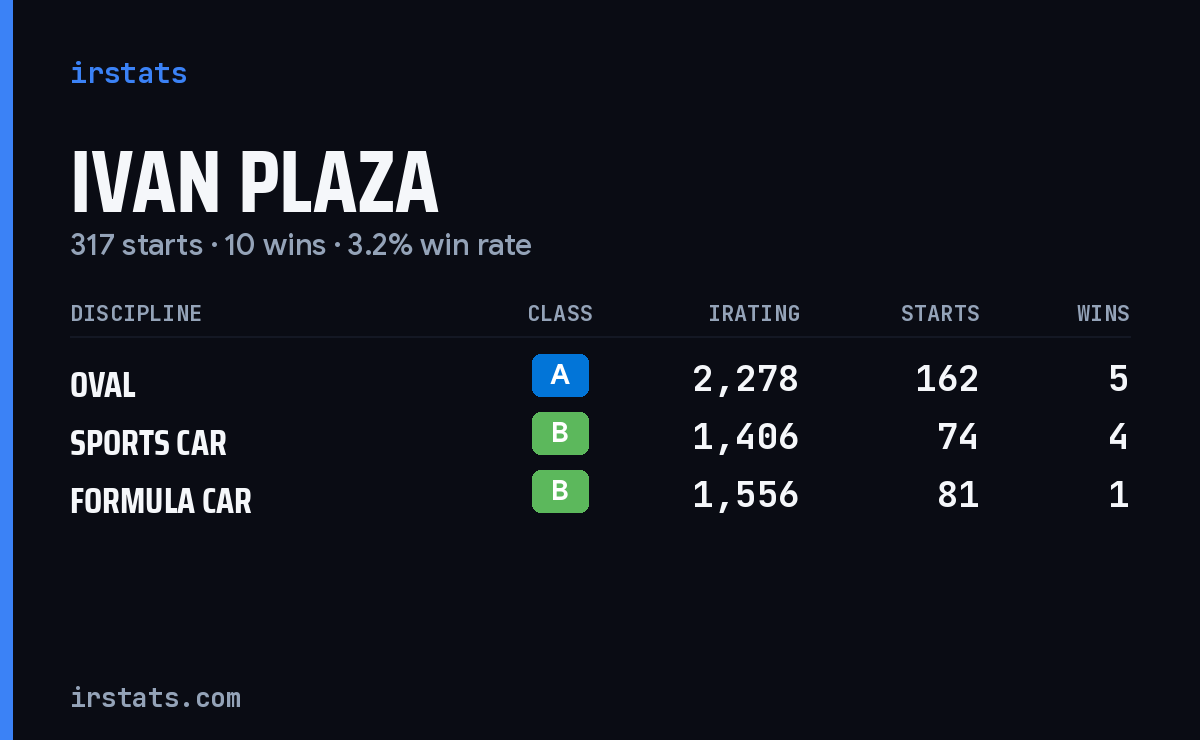
Task: Select the Formula Car class B badge
Action: click(x=560, y=491)
